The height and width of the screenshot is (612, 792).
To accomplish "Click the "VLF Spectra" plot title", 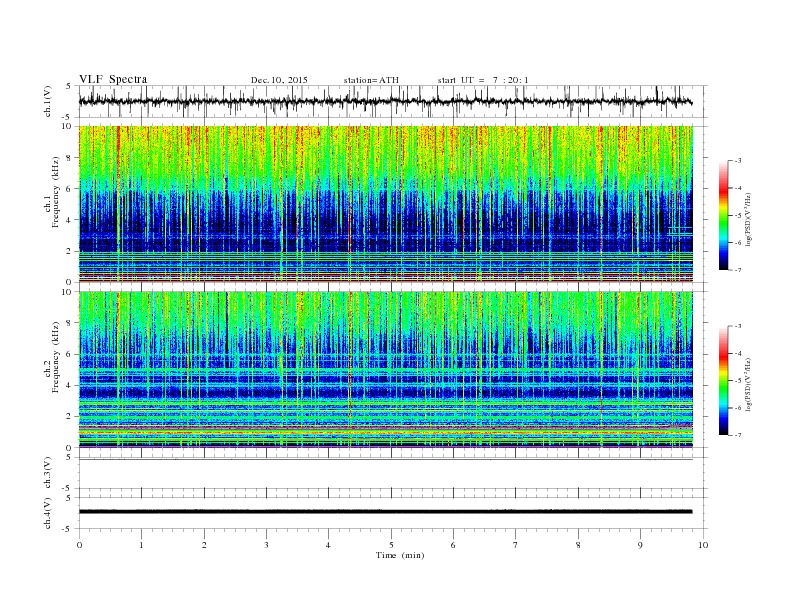I will pyautogui.click(x=113, y=79).
